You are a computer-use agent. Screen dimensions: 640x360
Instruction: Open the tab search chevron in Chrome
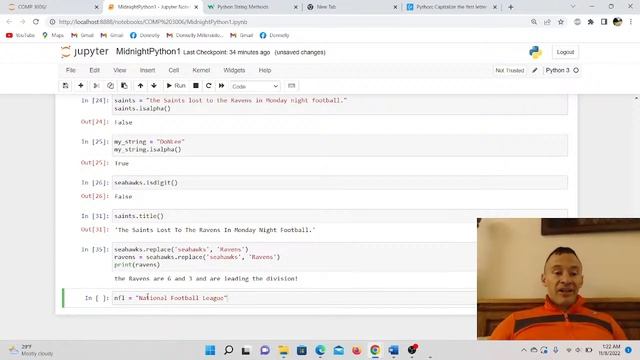click(x=573, y=7)
